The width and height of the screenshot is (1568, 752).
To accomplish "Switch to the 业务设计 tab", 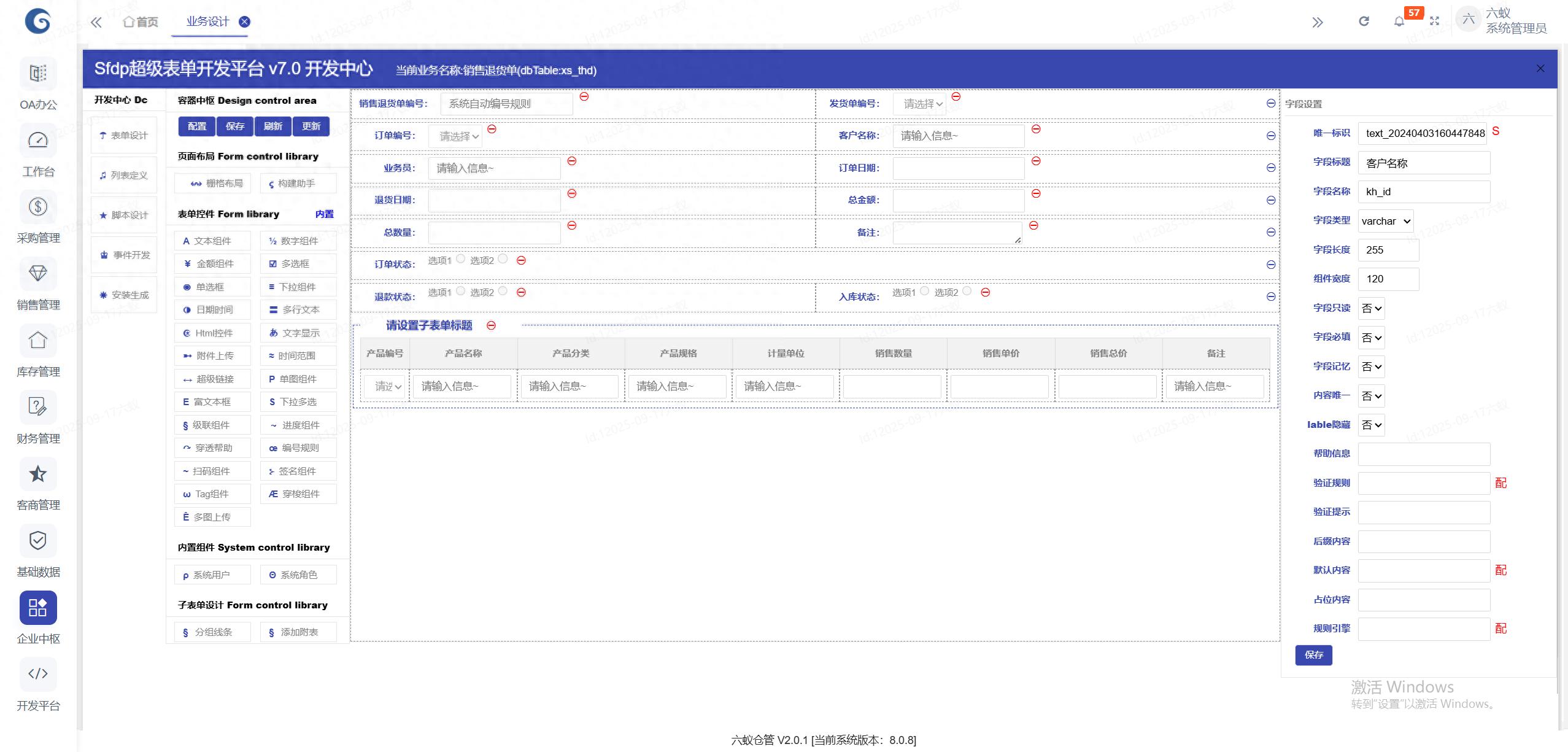I will 207,21.
